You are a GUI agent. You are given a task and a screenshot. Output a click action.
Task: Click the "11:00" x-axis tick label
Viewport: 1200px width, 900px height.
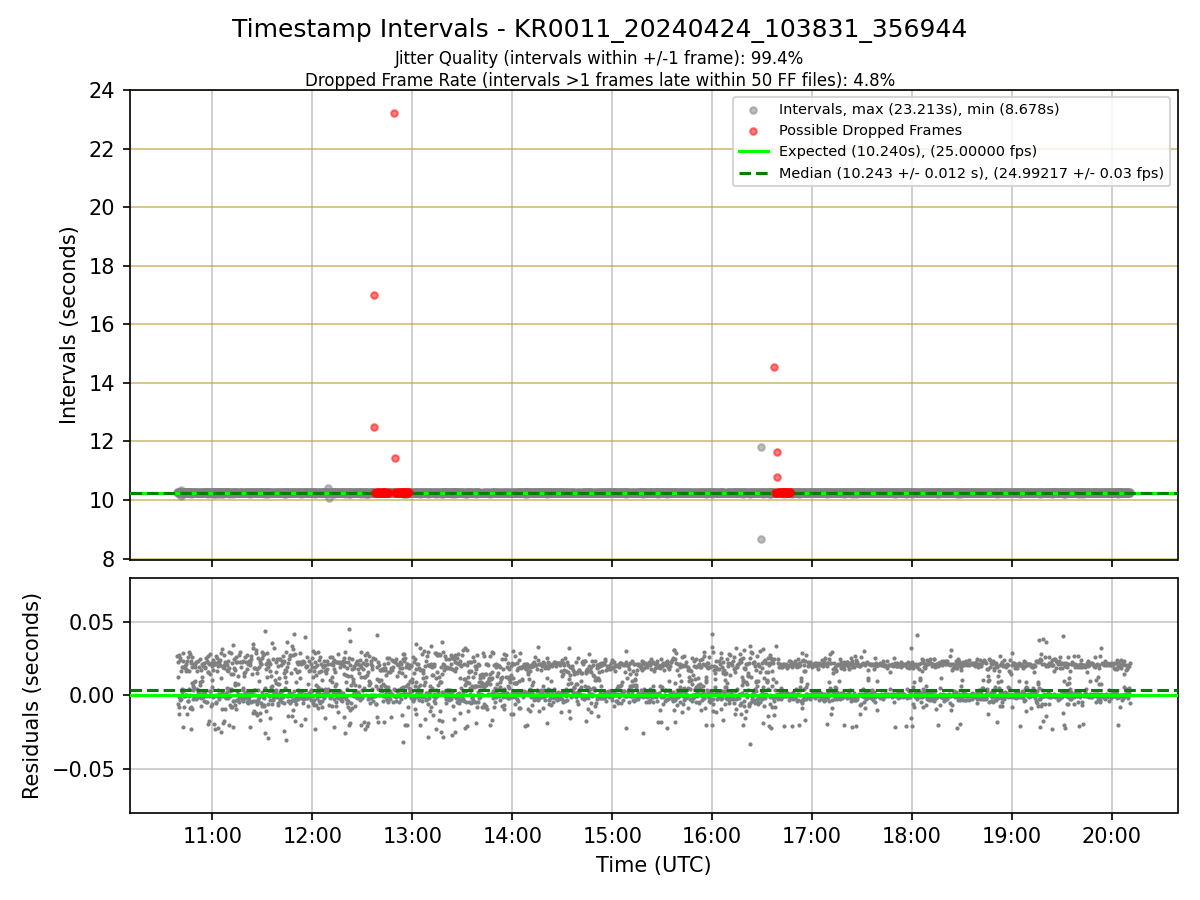point(212,835)
